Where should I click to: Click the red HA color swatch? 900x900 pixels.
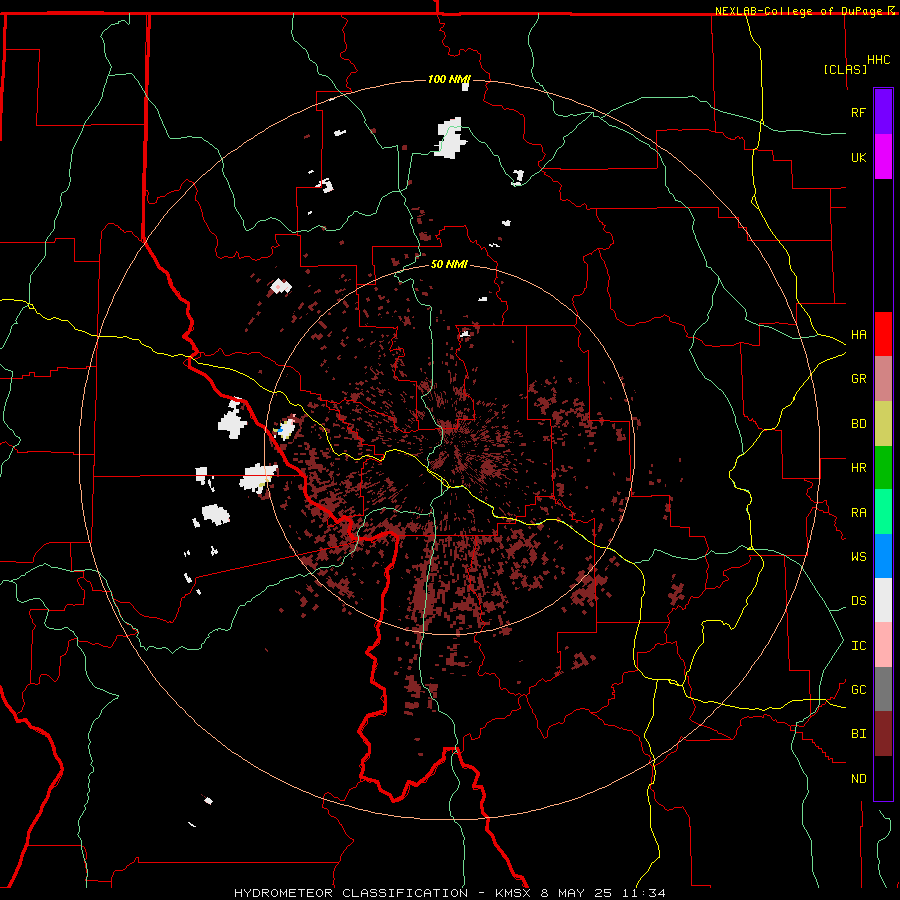pyautogui.click(x=883, y=334)
